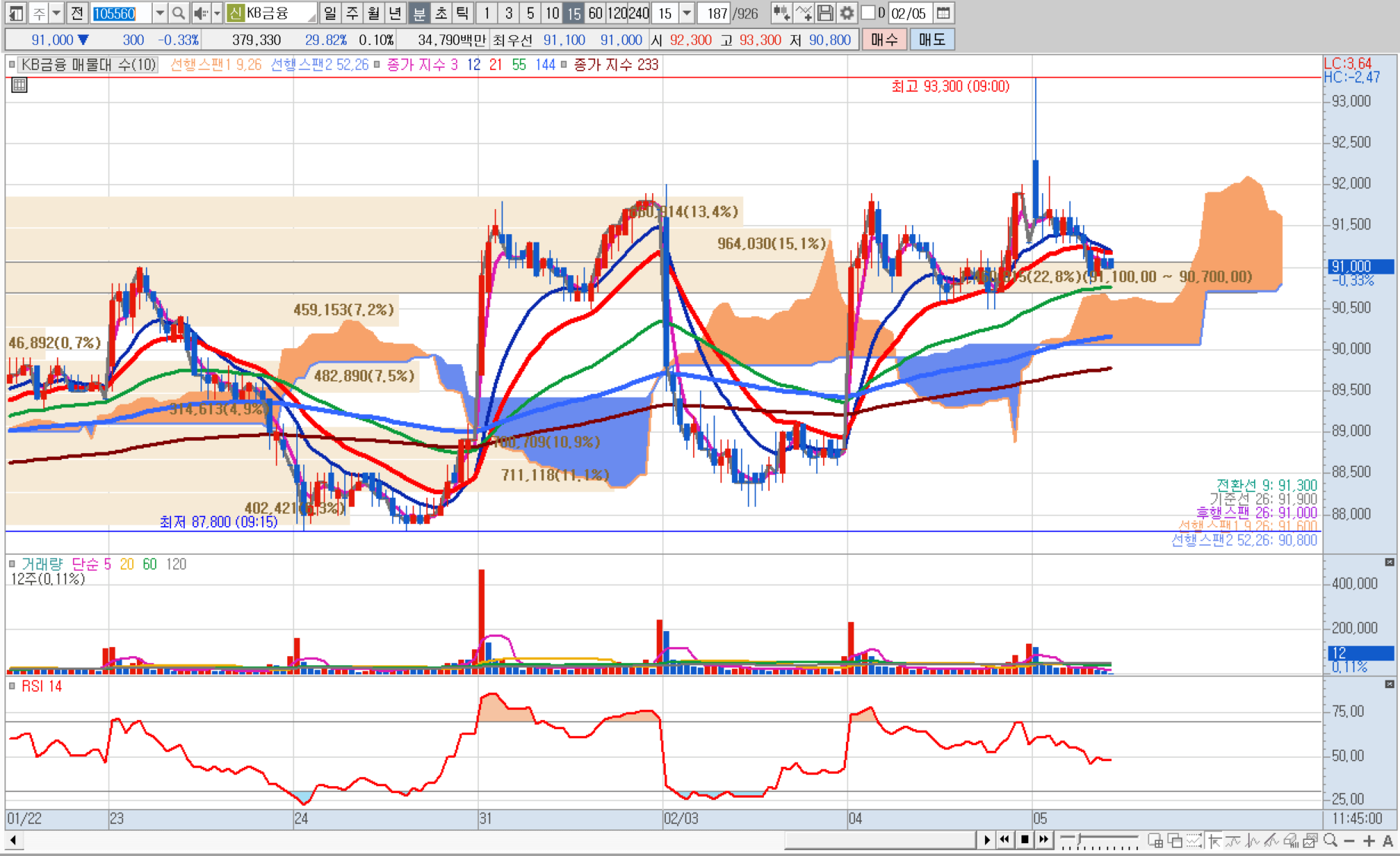Save chart with the floppy disk icon

click(825, 13)
